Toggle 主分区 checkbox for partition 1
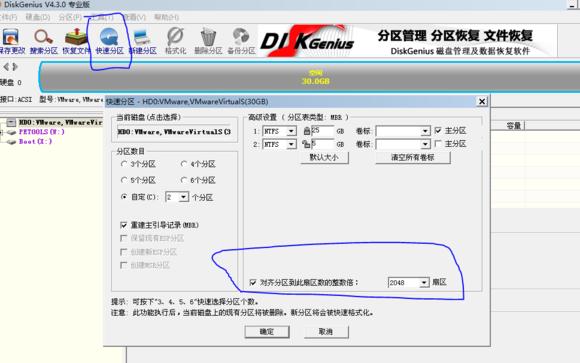 click(438, 131)
